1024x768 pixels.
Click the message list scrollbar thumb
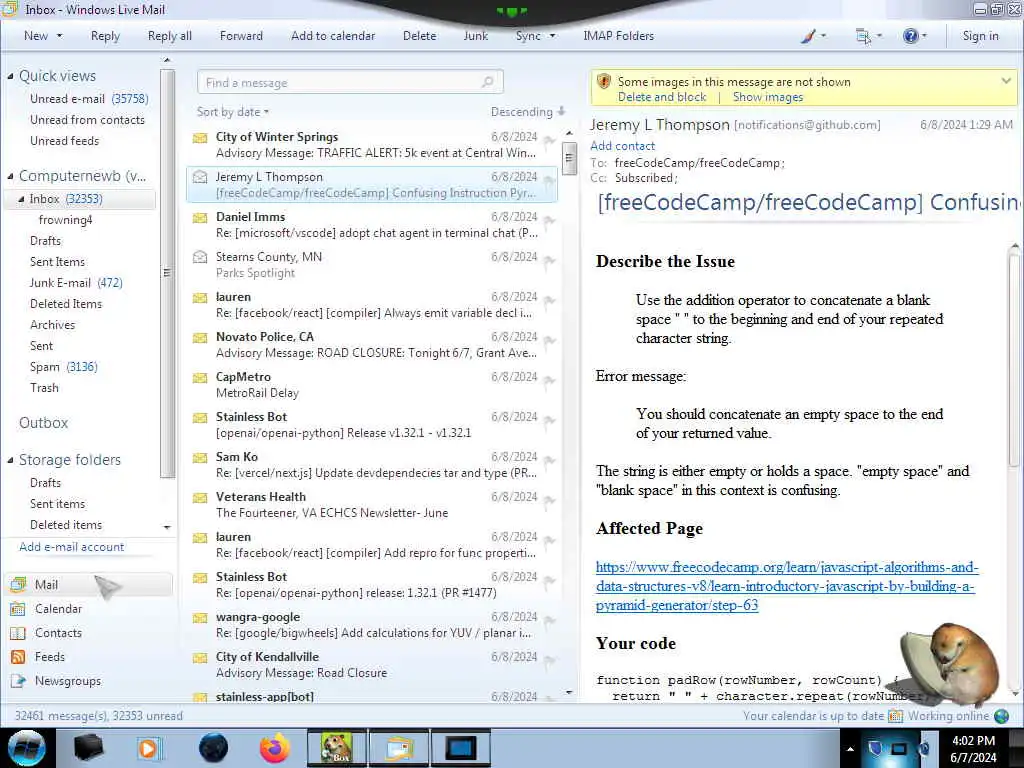click(569, 158)
